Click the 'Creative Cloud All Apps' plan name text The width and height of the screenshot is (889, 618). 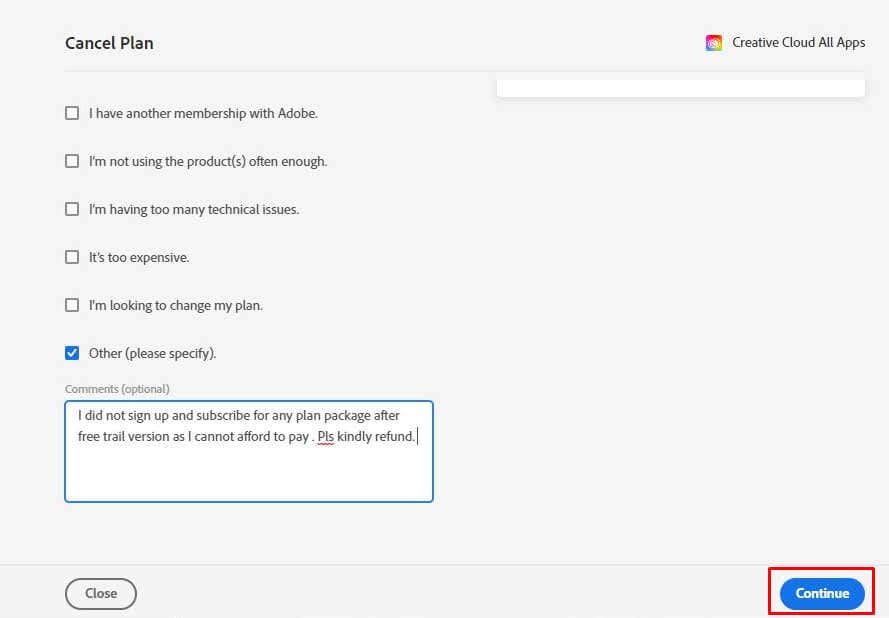(798, 43)
